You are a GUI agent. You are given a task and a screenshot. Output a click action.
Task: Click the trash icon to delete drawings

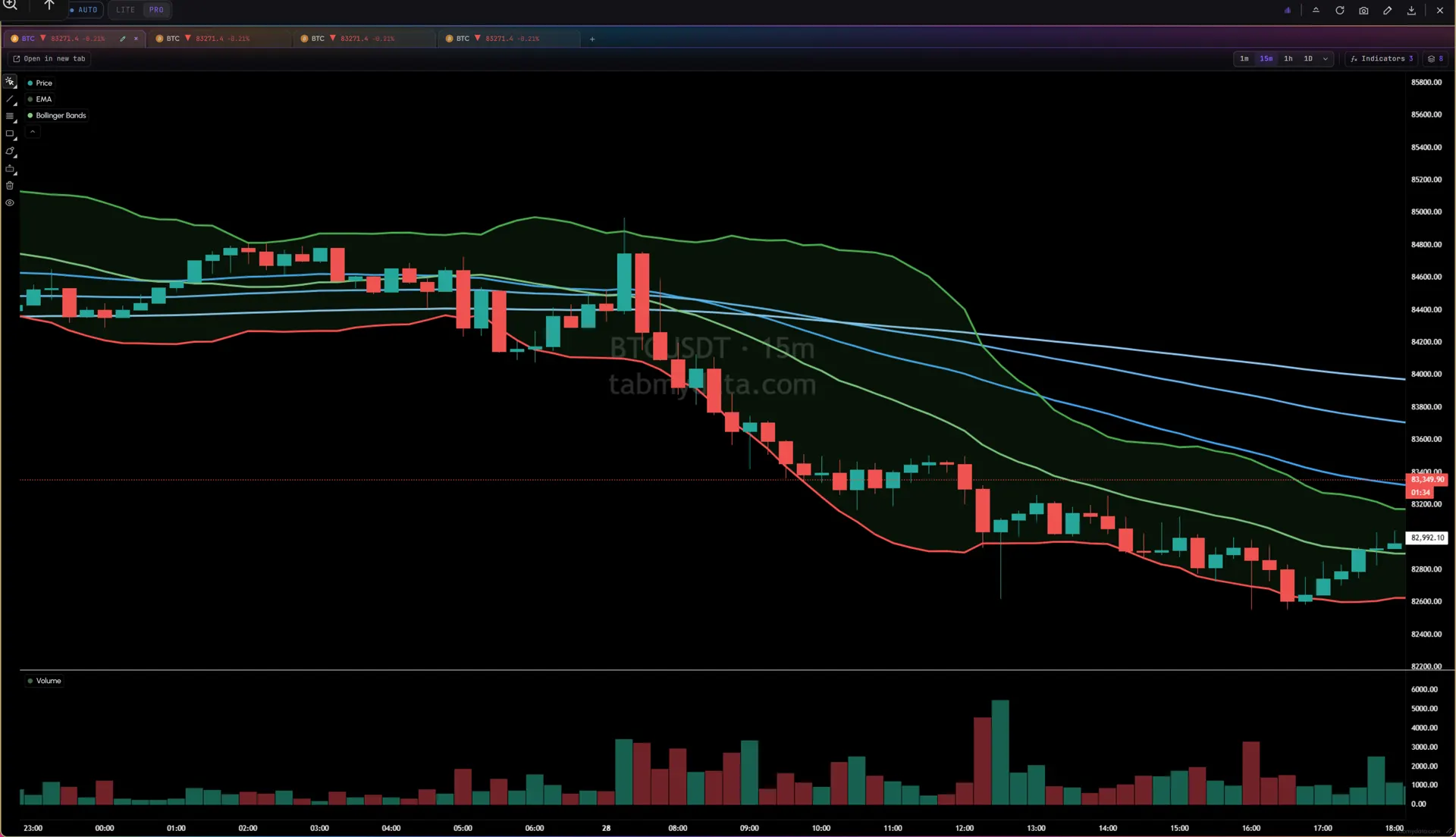(x=10, y=186)
